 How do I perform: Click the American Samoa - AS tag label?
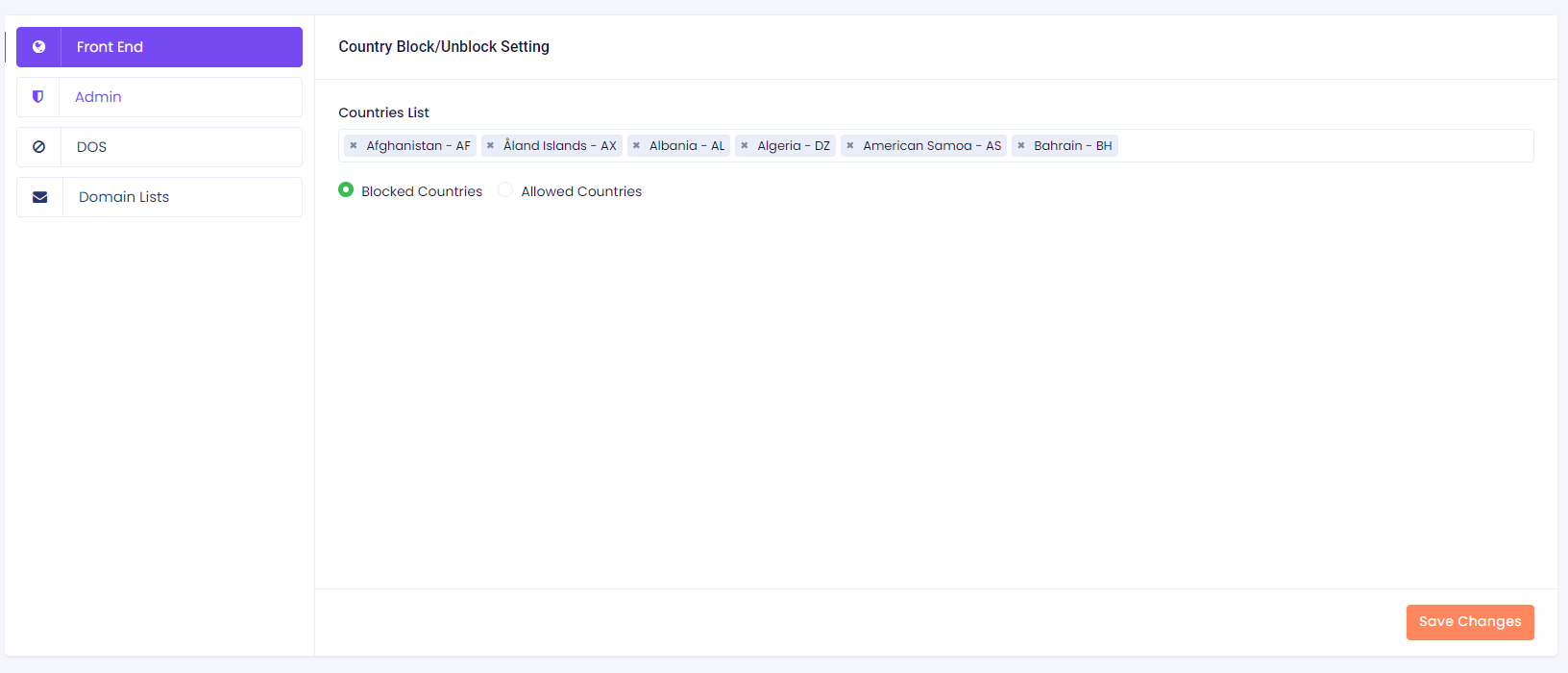point(931,146)
